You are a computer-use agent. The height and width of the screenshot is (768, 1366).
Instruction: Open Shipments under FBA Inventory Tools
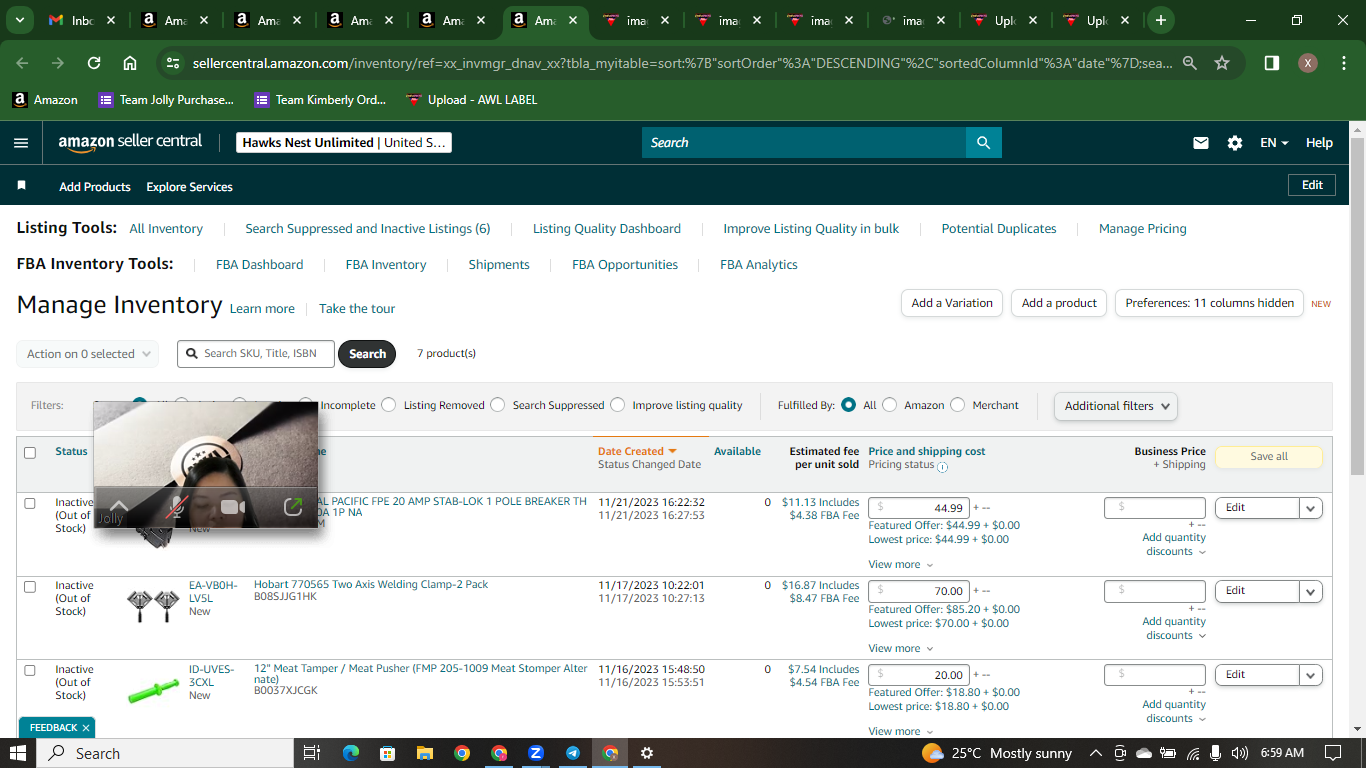499,265
